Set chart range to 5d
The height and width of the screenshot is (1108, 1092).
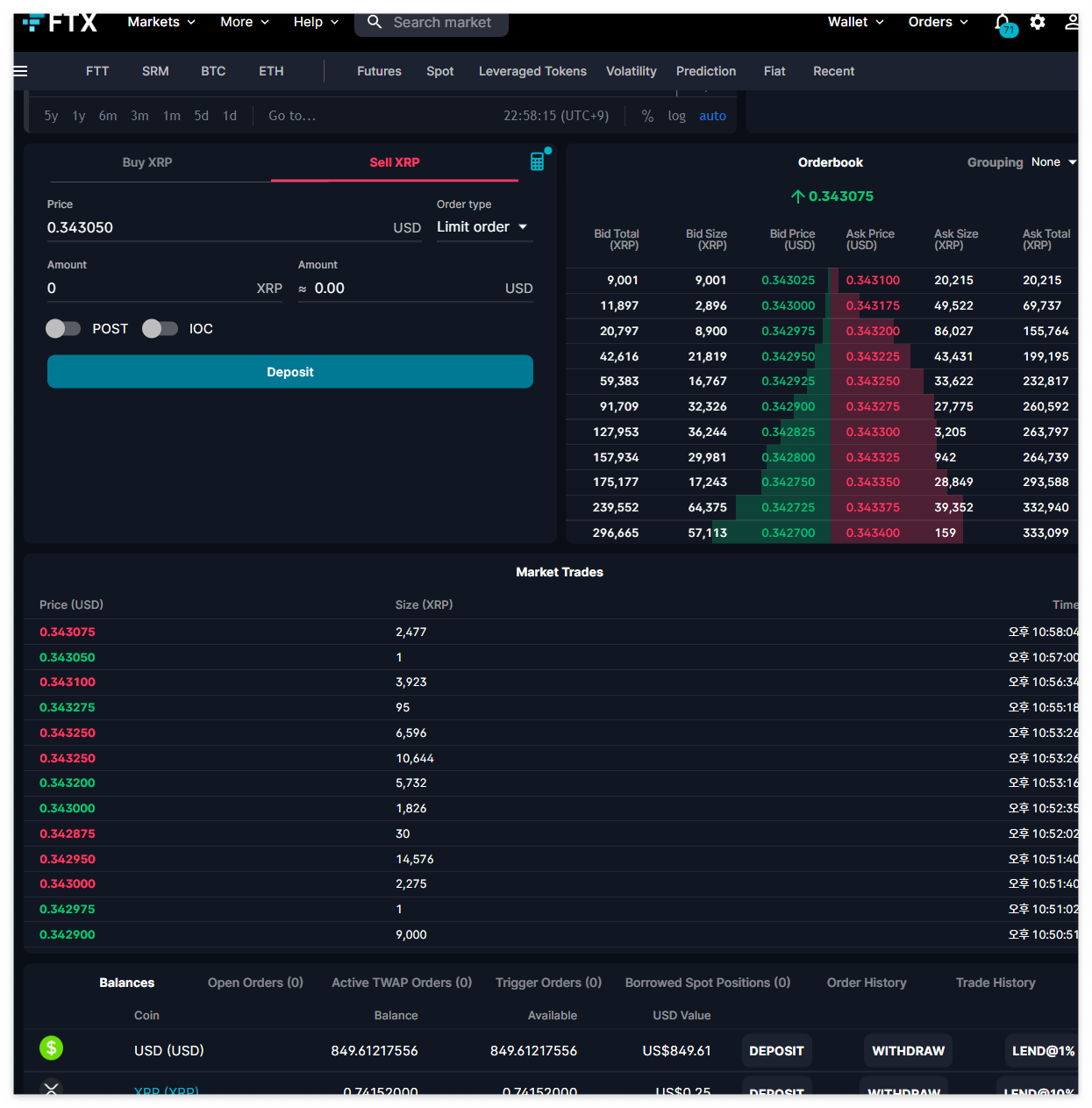click(202, 116)
